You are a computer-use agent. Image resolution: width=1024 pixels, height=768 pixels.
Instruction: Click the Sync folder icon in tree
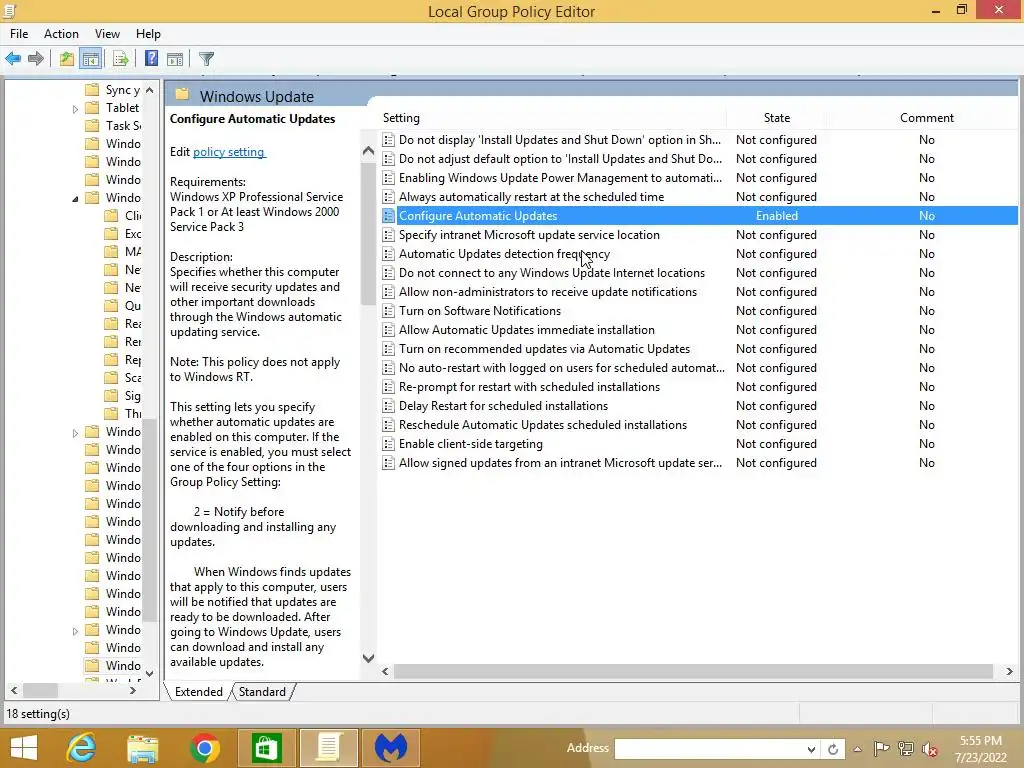pyautogui.click(x=93, y=89)
